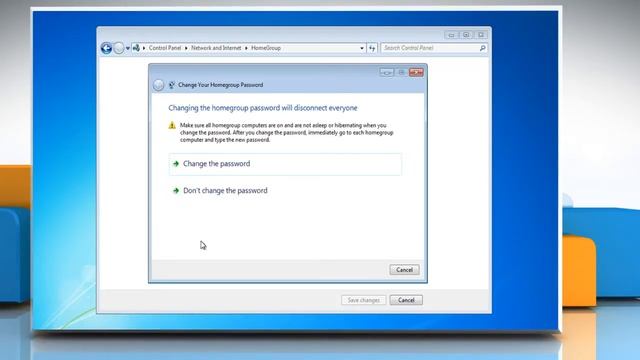640x360 pixels.
Task: Click the search magnifier icon
Action: [x=482, y=48]
